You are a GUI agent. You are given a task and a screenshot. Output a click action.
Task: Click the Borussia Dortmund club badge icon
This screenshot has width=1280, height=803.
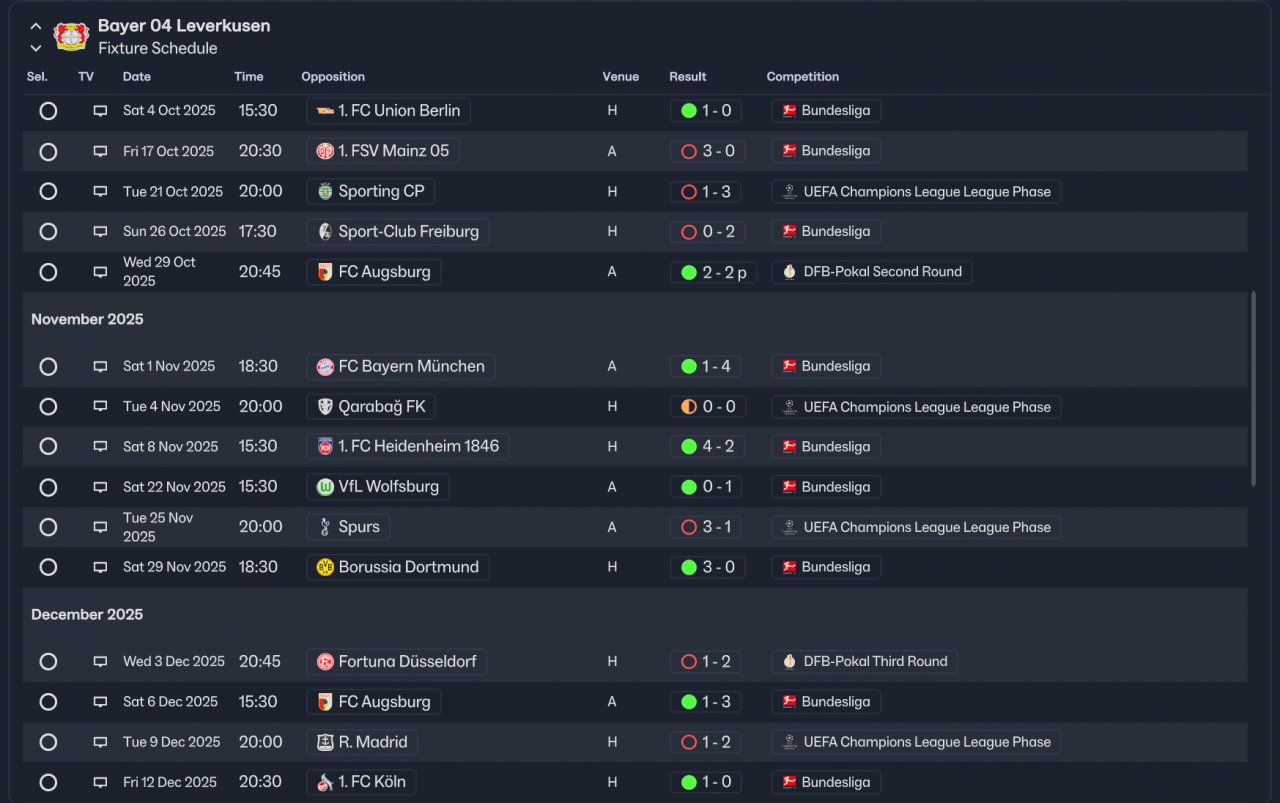point(325,567)
